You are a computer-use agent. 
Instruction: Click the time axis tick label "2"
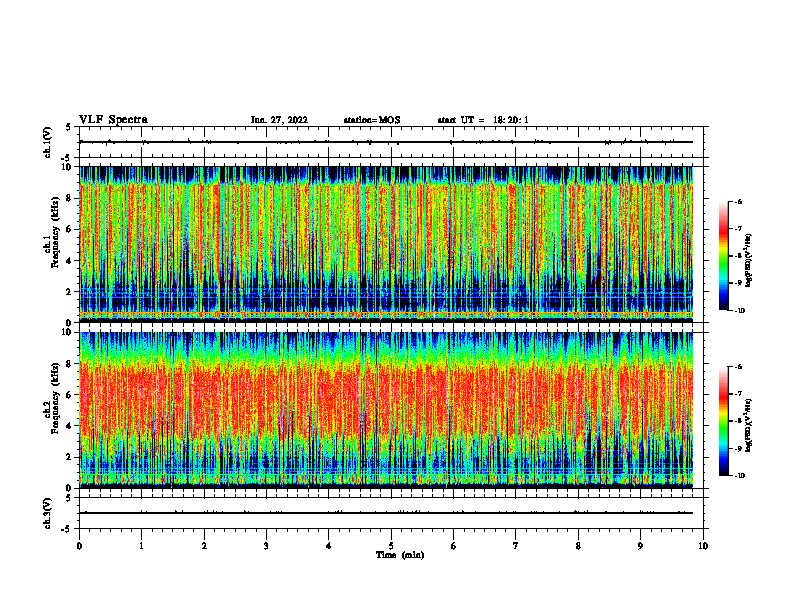204,546
